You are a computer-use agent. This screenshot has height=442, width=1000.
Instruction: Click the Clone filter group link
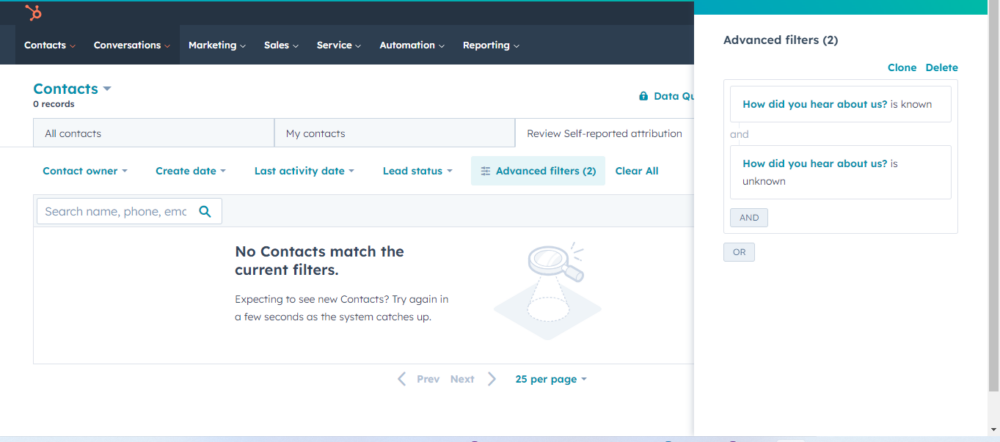[x=901, y=68]
